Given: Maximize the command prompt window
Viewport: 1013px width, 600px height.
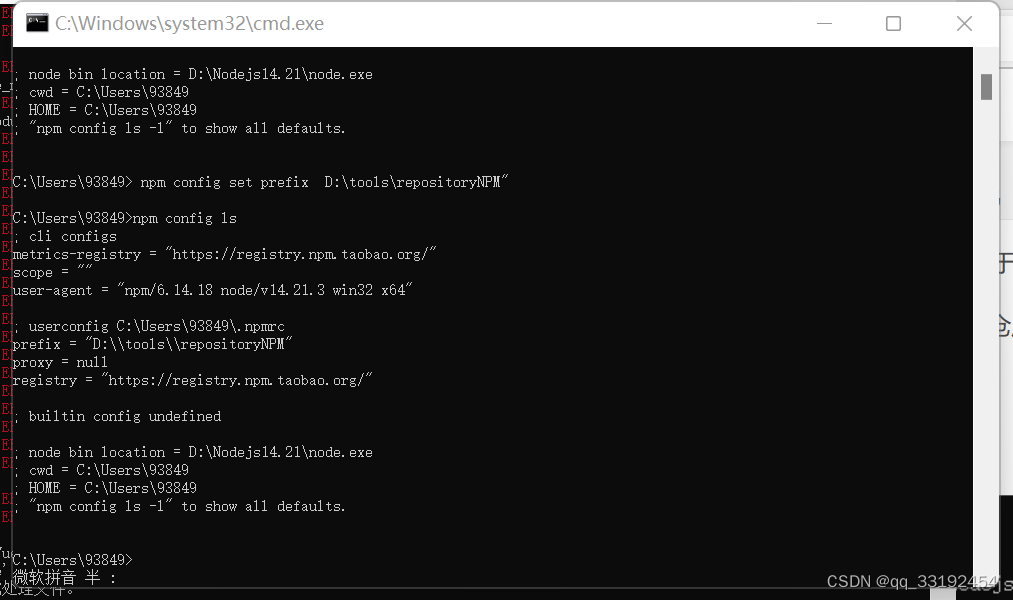Looking at the screenshot, I should coord(893,23).
